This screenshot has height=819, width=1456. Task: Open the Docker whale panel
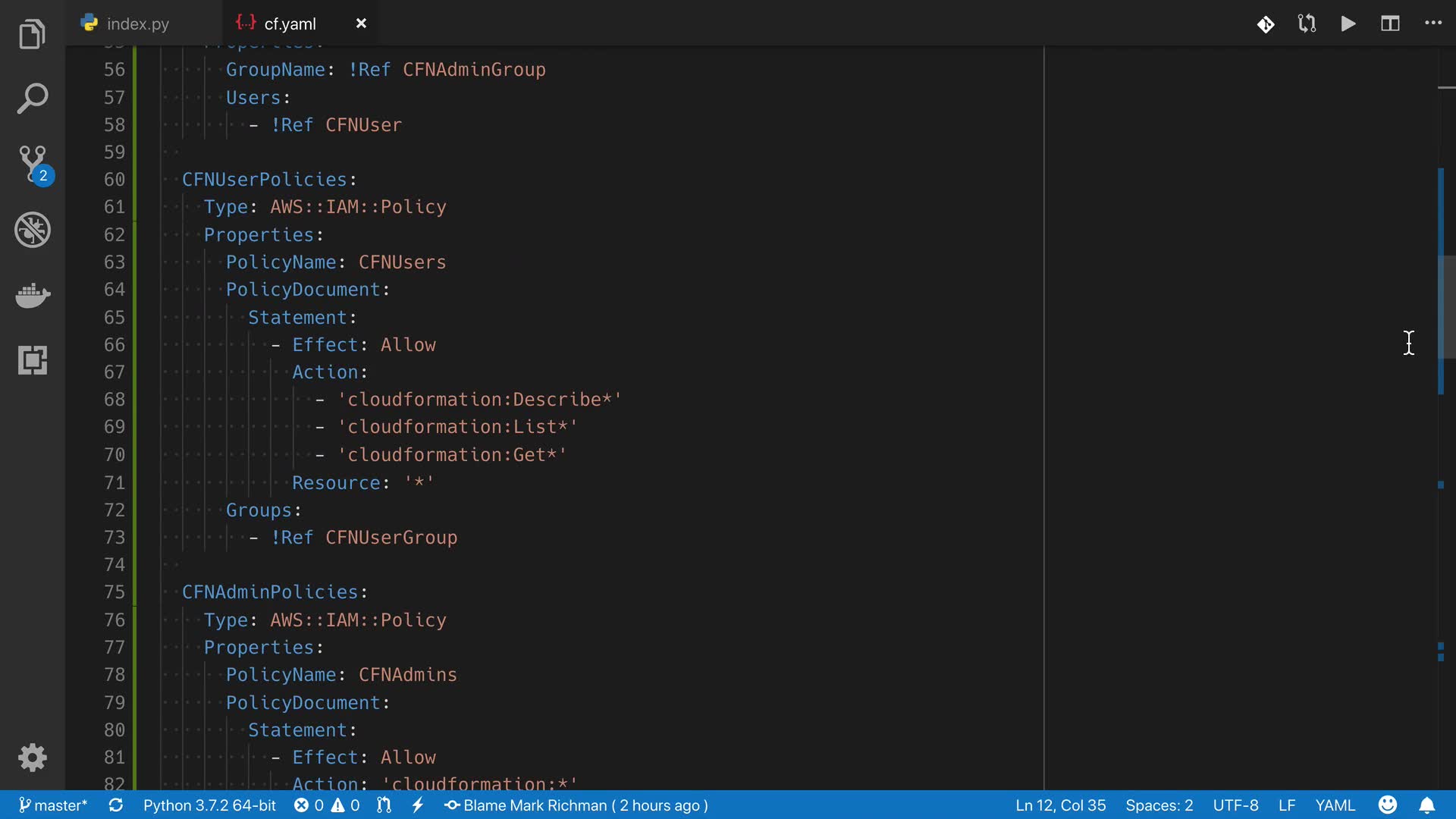click(33, 295)
